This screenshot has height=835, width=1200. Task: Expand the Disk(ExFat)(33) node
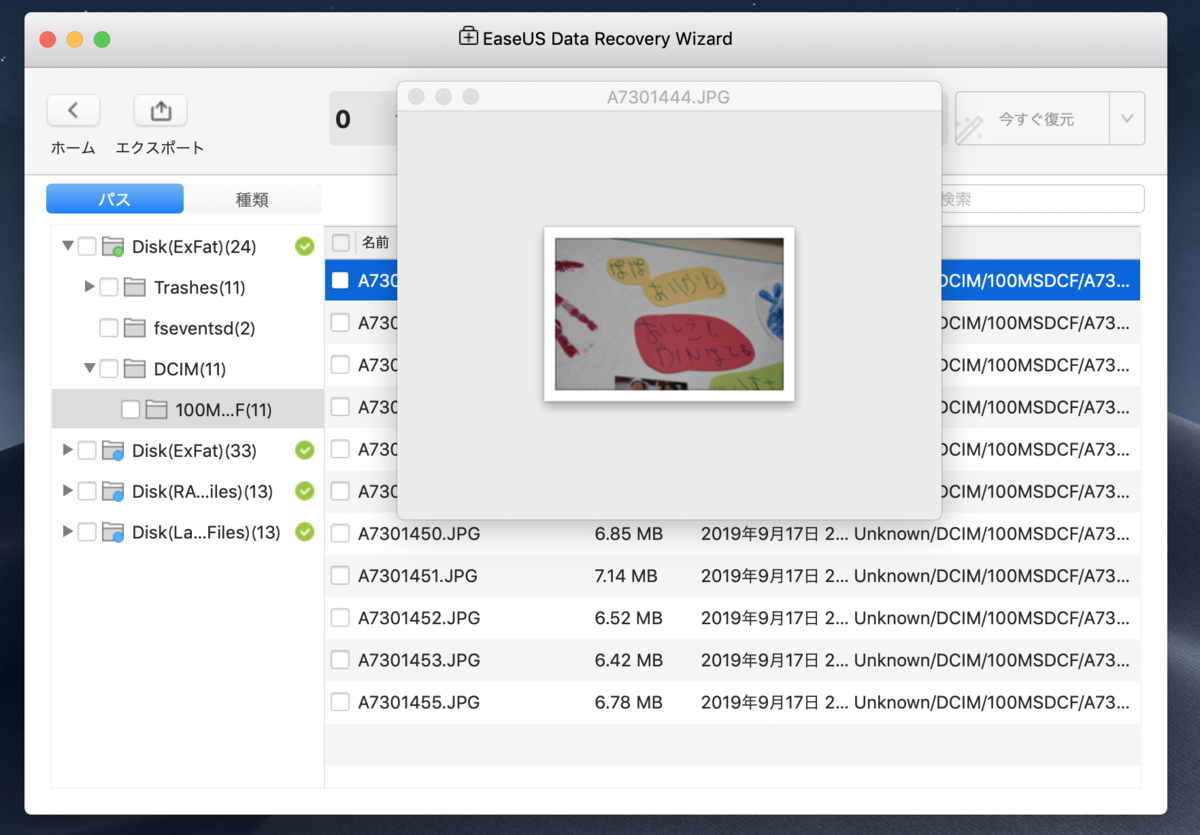coord(68,450)
